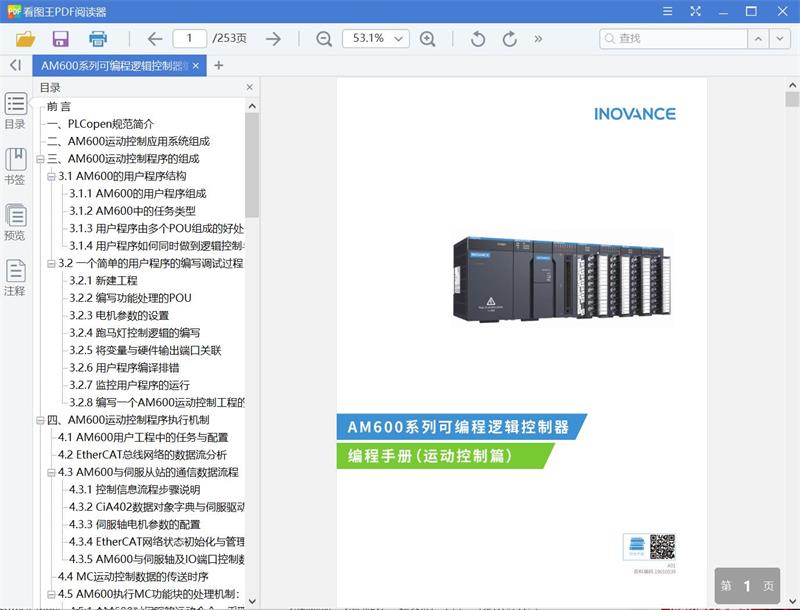
Task: Find the previous search result with the up arrow
Action: click(758, 39)
